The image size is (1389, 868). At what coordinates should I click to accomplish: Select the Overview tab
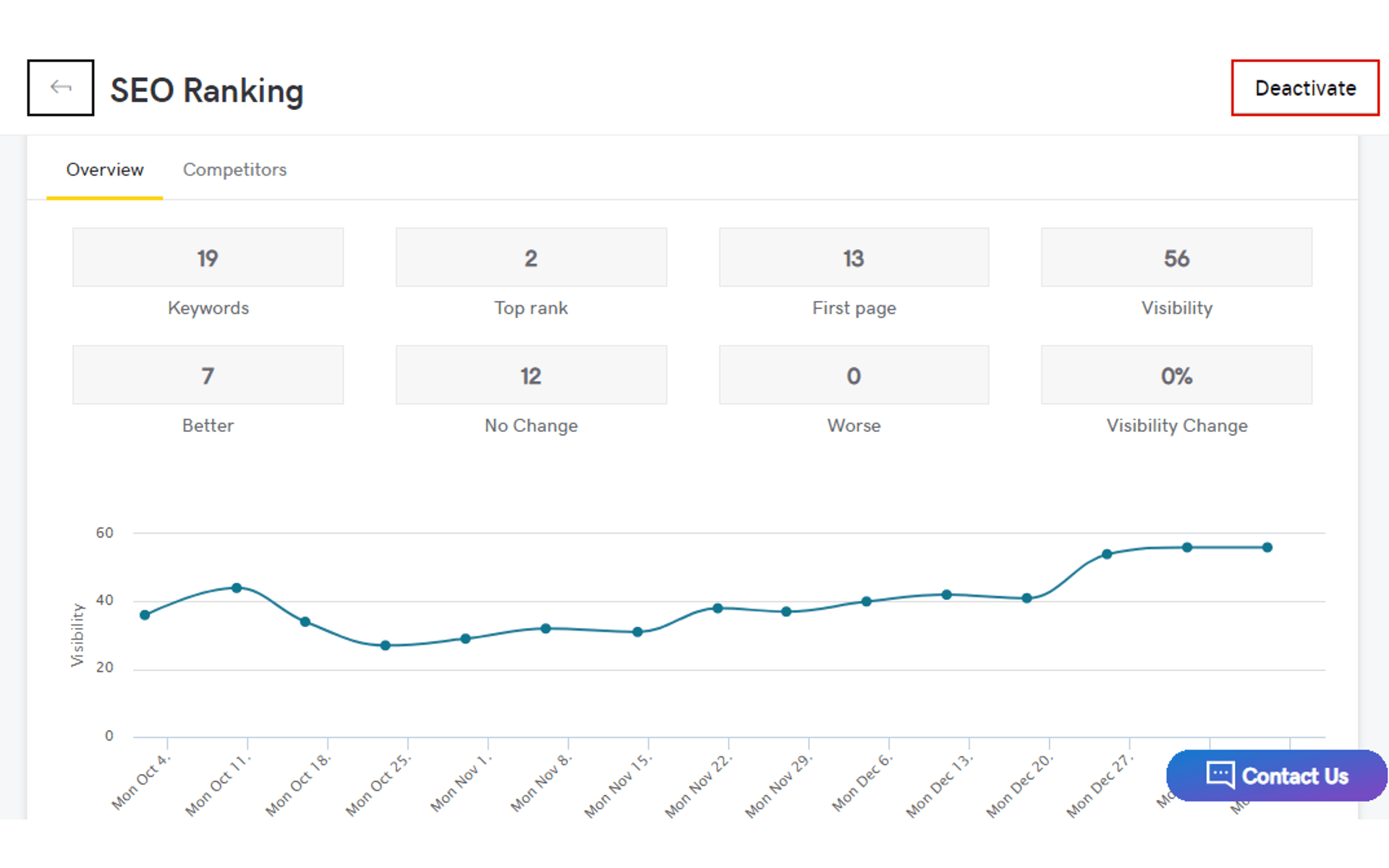point(103,169)
